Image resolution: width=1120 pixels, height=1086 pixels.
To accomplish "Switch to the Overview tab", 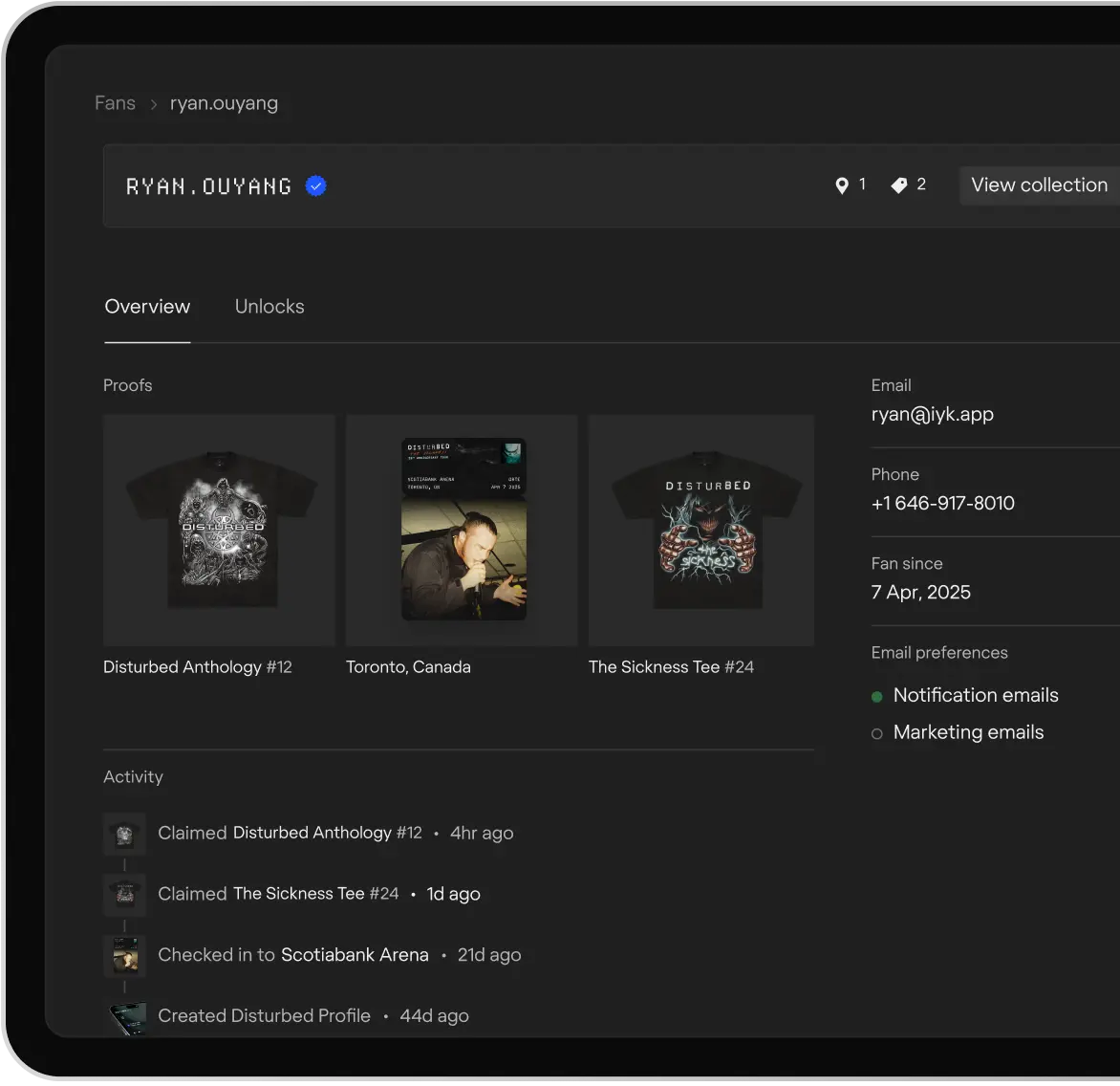I will (x=147, y=307).
